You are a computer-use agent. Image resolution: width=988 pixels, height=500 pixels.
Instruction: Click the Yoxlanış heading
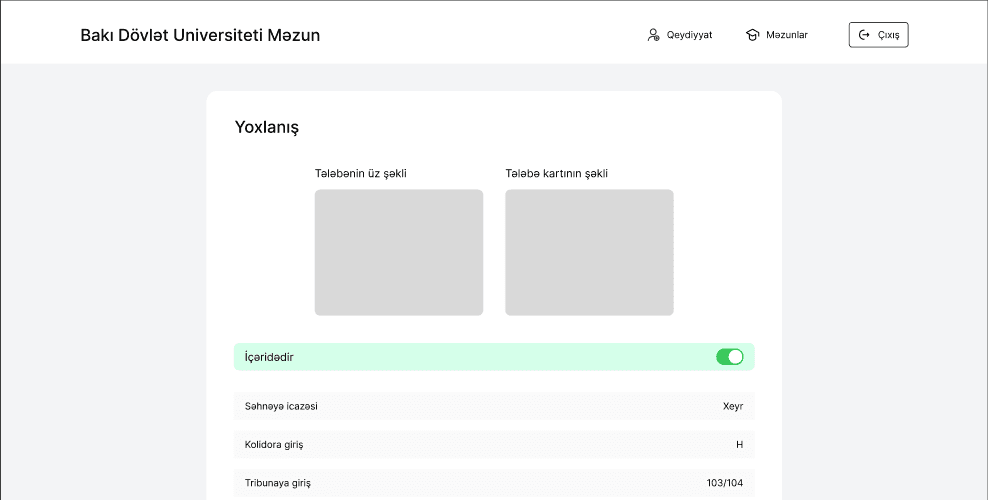pyautogui.click(x=266, y=127)
